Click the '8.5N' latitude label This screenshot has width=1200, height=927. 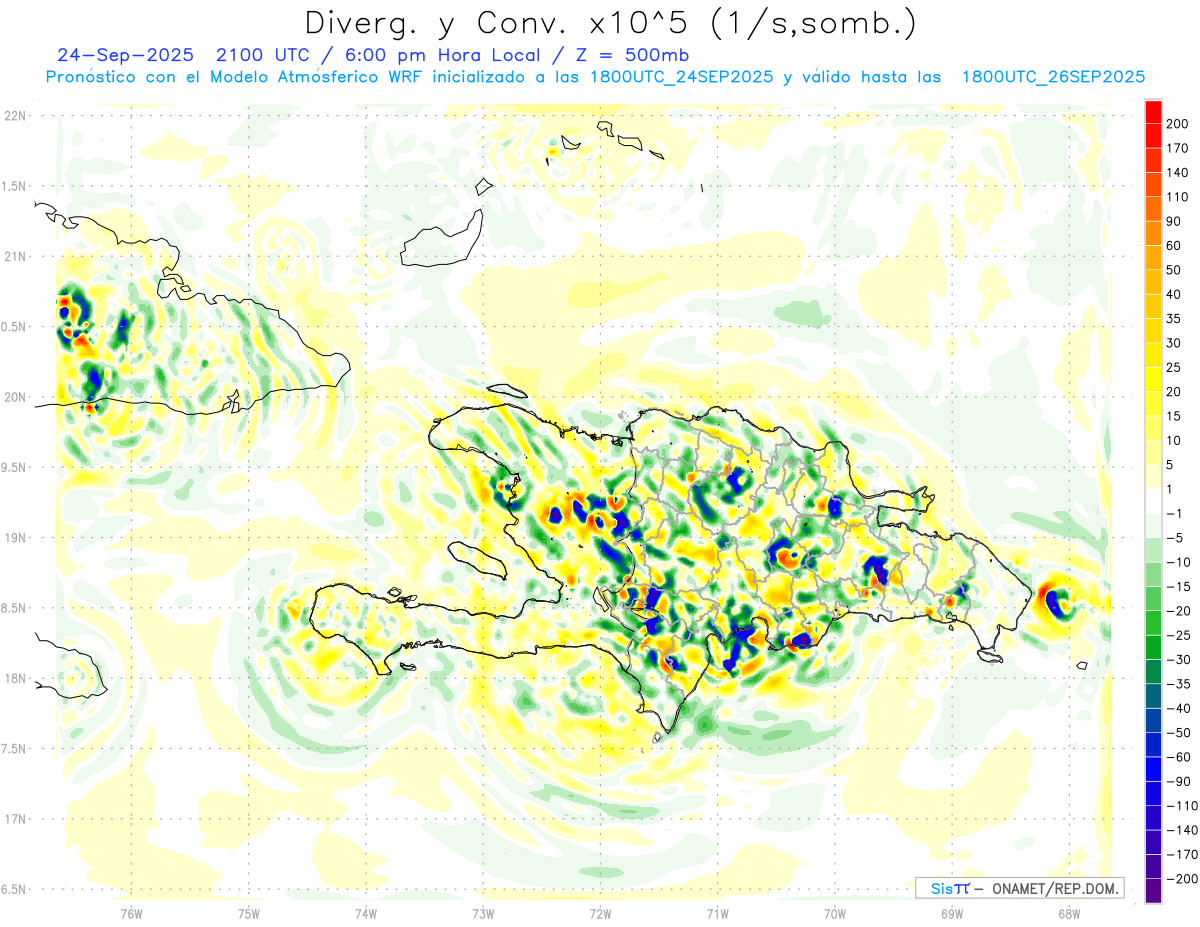click(13, 608)
